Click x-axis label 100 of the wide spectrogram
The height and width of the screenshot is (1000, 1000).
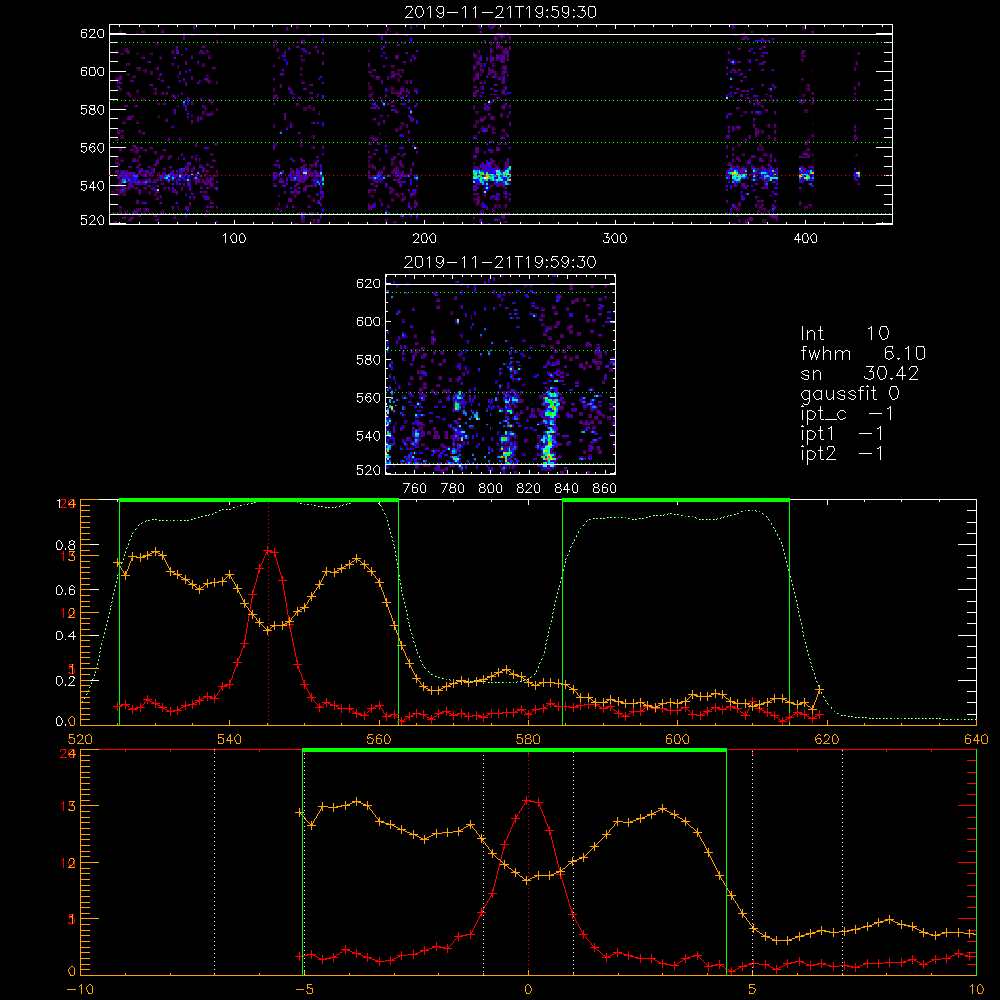(234, 239)
